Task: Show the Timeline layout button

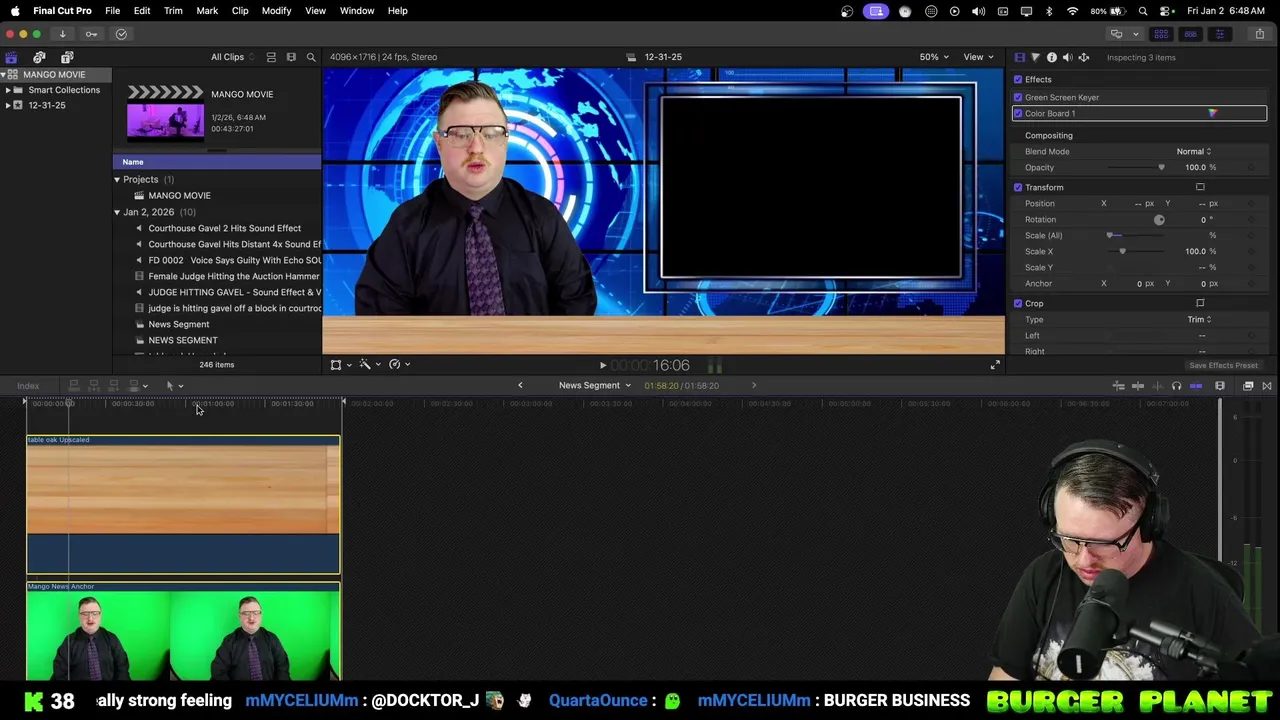Action: (x=1190, y=34)
